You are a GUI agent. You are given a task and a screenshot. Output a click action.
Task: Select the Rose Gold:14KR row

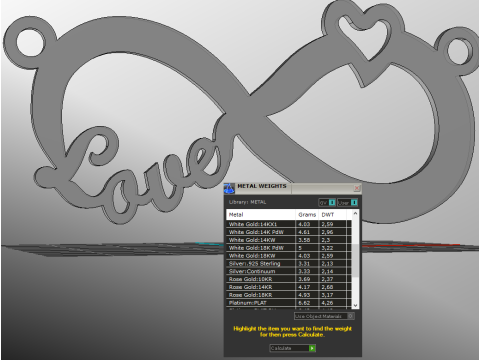click(289, 287)
